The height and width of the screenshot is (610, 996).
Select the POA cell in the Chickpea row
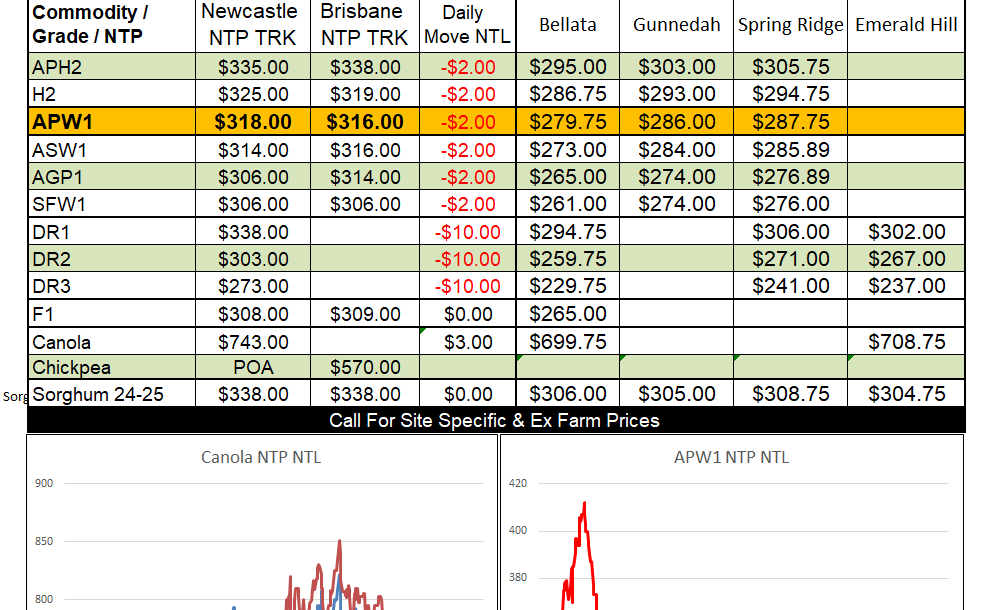253,367
